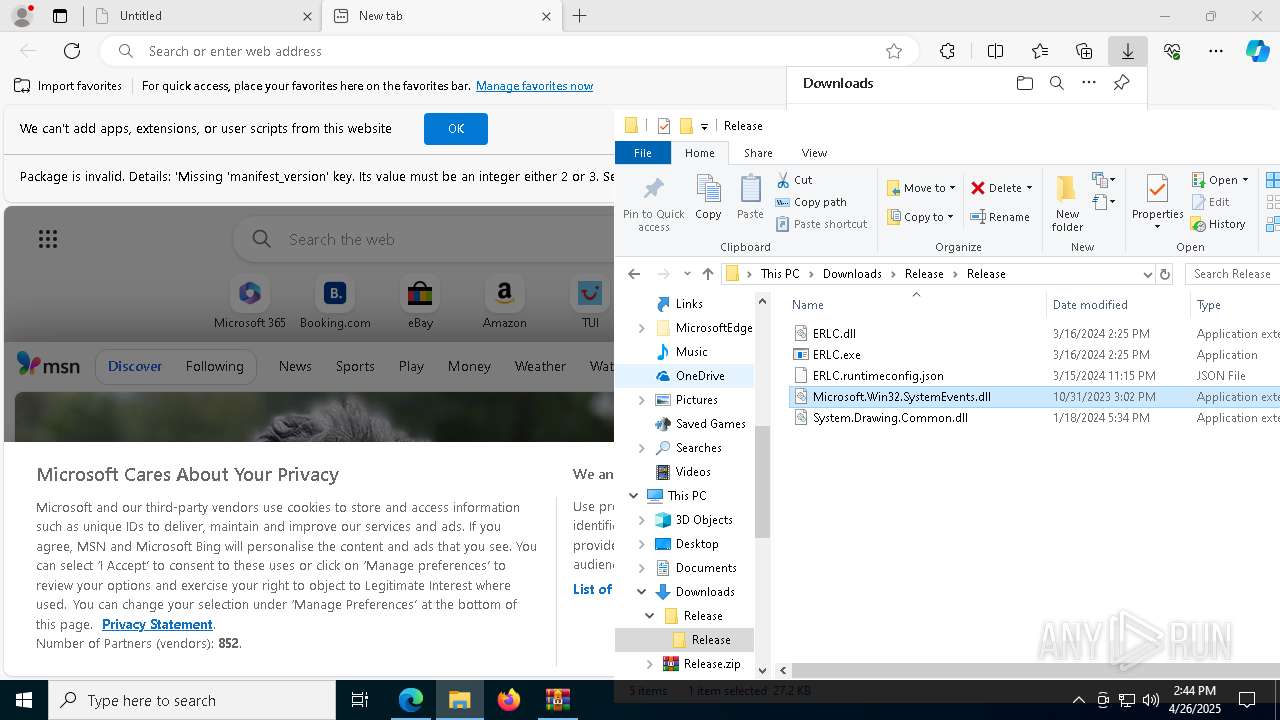The height and width of the screenshot is (720, 1280).
Task: Click OK on the extension warning
Action: pyautogui.click(x=456, y=129)
